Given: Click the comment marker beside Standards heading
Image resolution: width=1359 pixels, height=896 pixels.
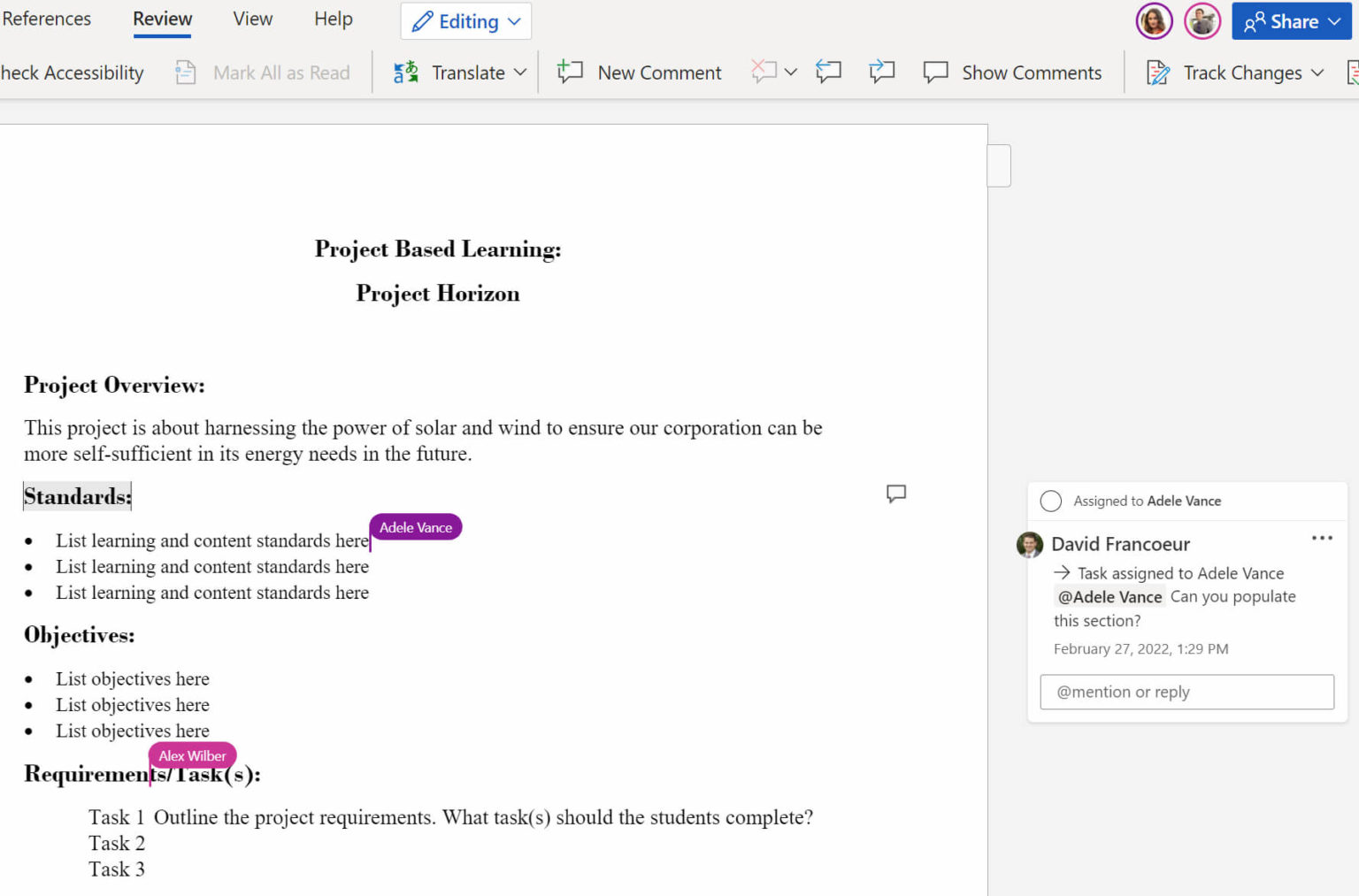Looking at the screenshot, I should click(895, 494).
